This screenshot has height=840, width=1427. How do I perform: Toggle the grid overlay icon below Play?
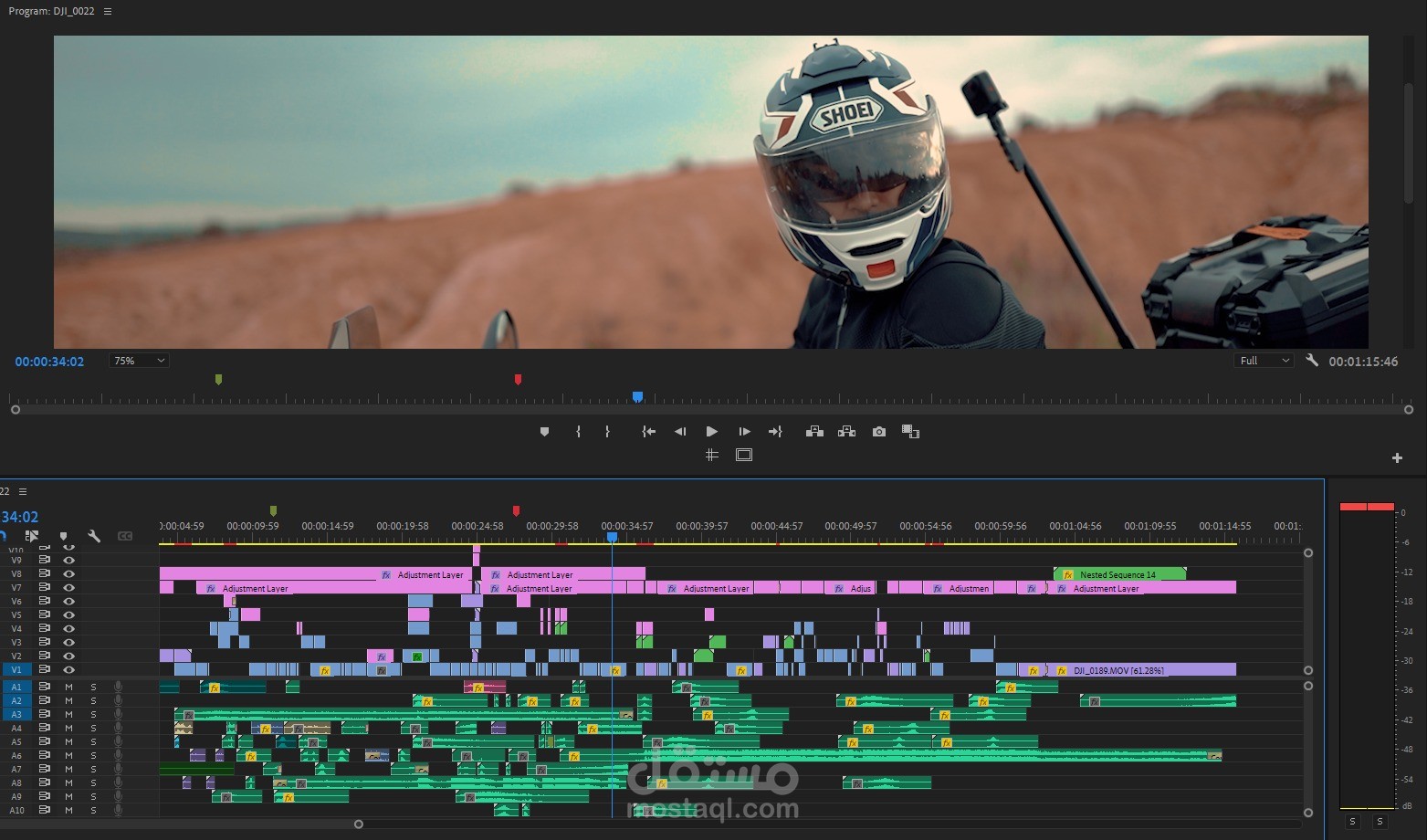712,455
